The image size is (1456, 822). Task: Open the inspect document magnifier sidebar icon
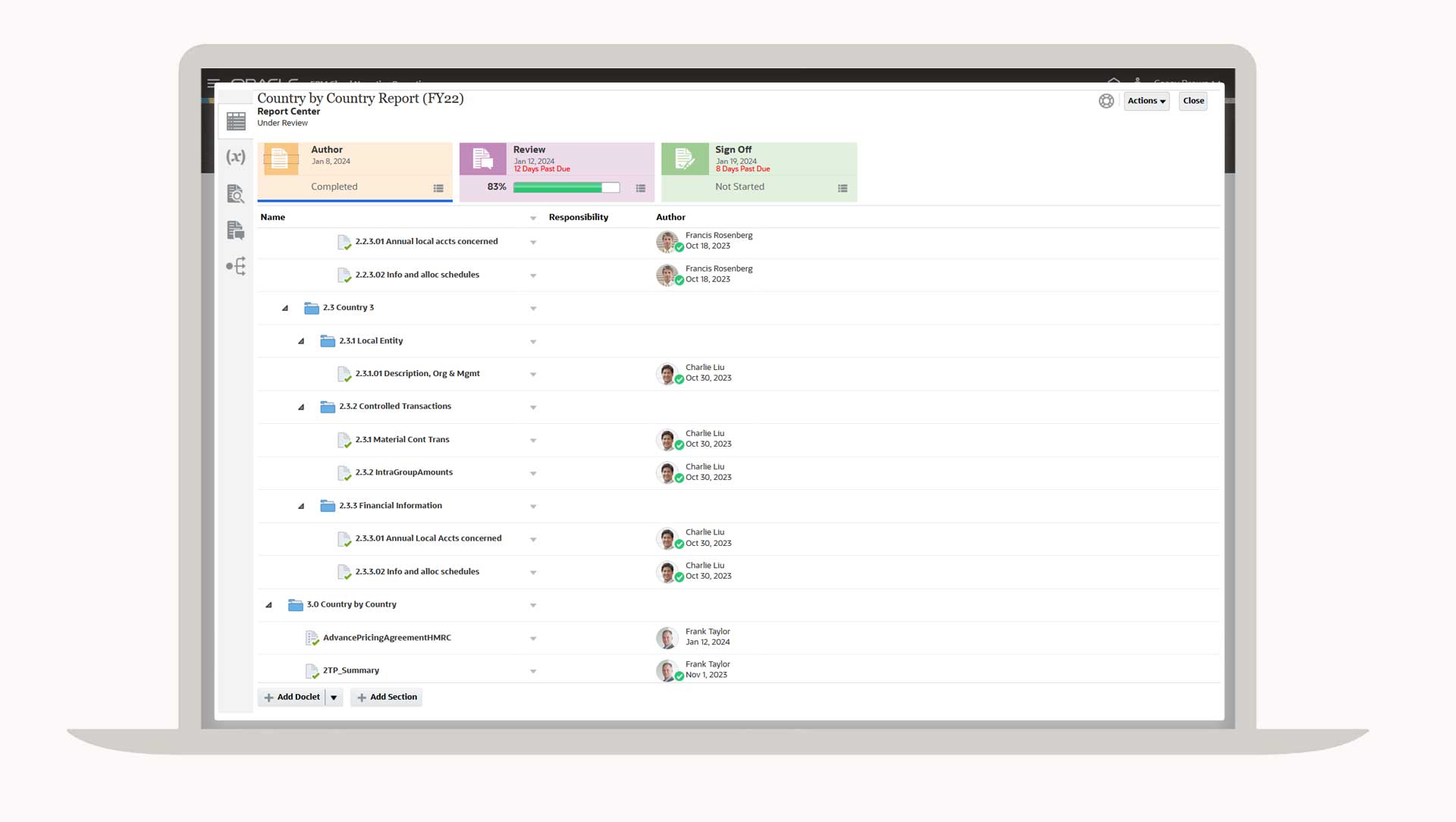pos(236,194)
